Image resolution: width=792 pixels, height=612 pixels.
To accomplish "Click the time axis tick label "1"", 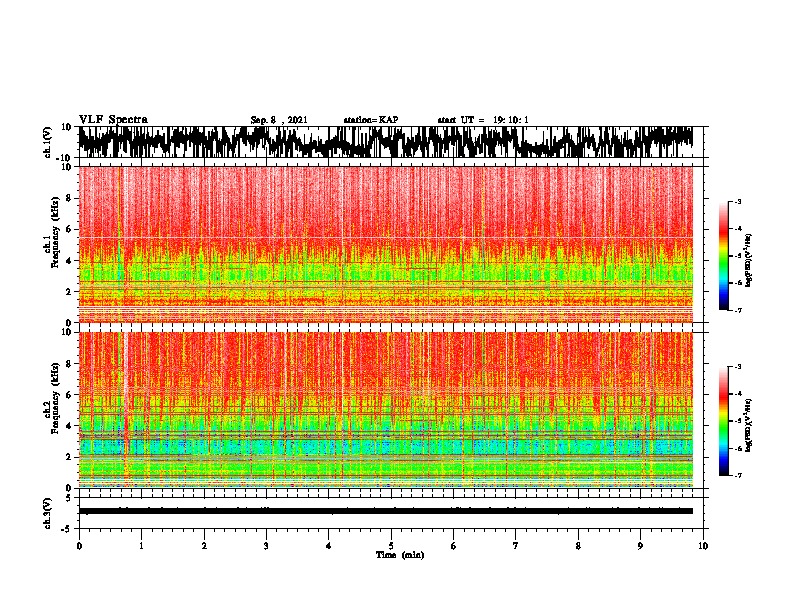I will 141,546.
